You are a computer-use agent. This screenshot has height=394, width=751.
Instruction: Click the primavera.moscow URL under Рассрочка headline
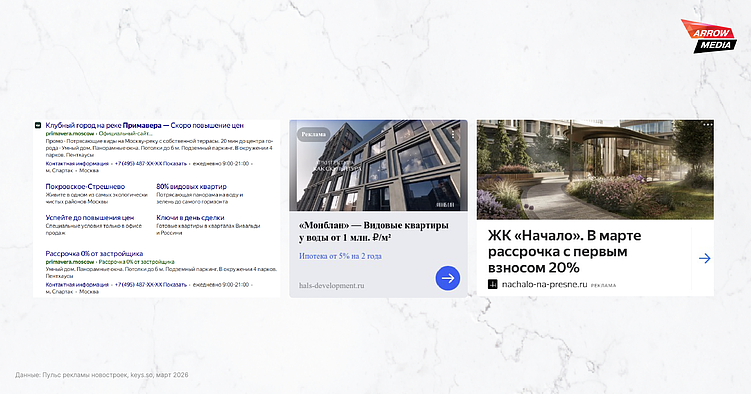(x=70, y=262)
